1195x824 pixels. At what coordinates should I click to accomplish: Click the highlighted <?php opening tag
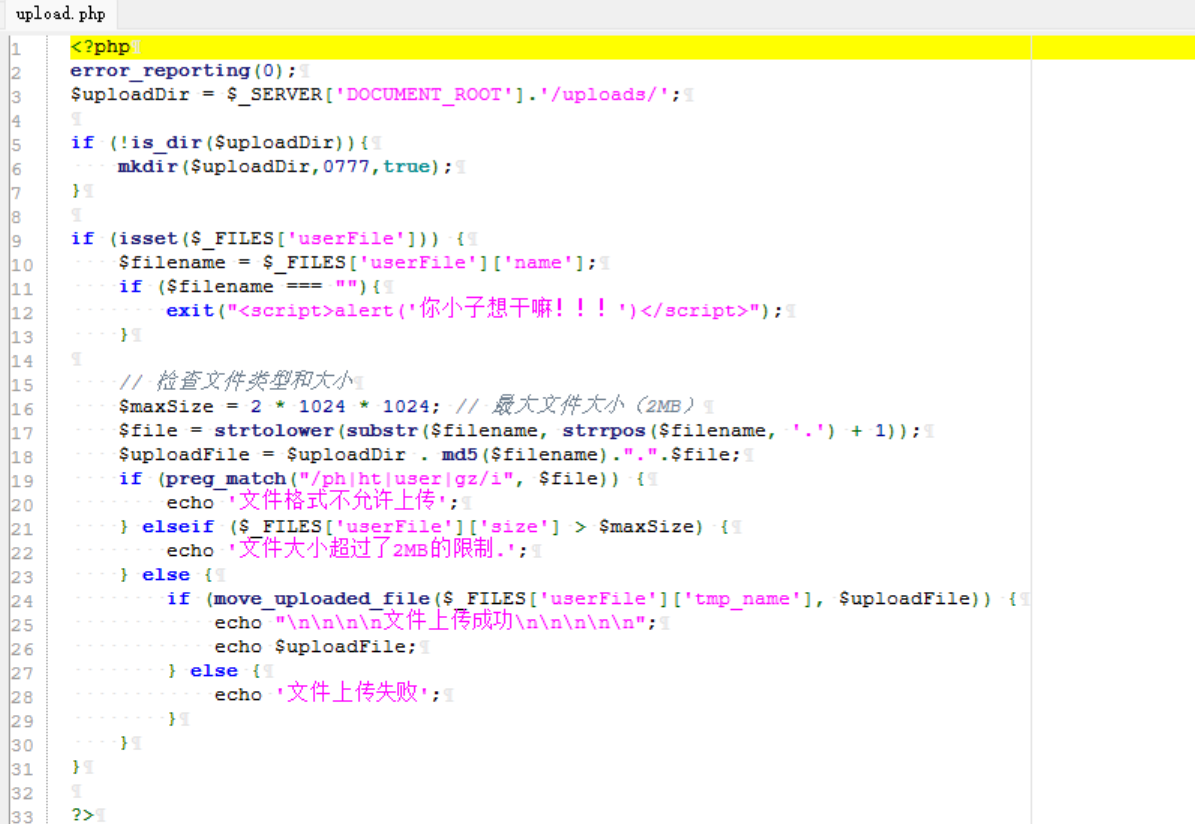click(100, 46)
